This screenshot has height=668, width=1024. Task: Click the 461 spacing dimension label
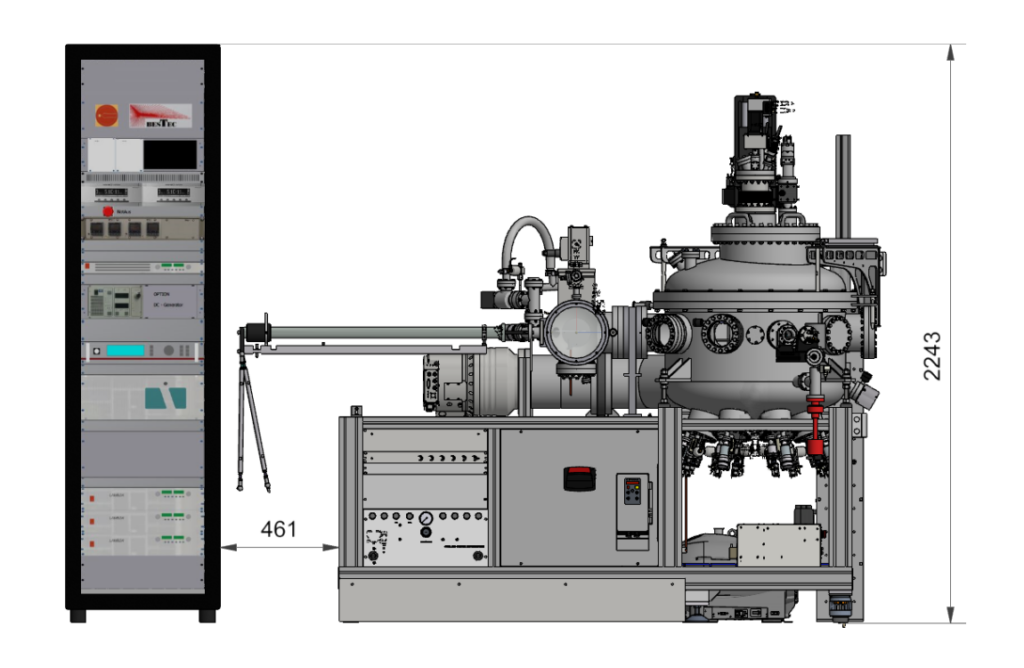[278, 529]
